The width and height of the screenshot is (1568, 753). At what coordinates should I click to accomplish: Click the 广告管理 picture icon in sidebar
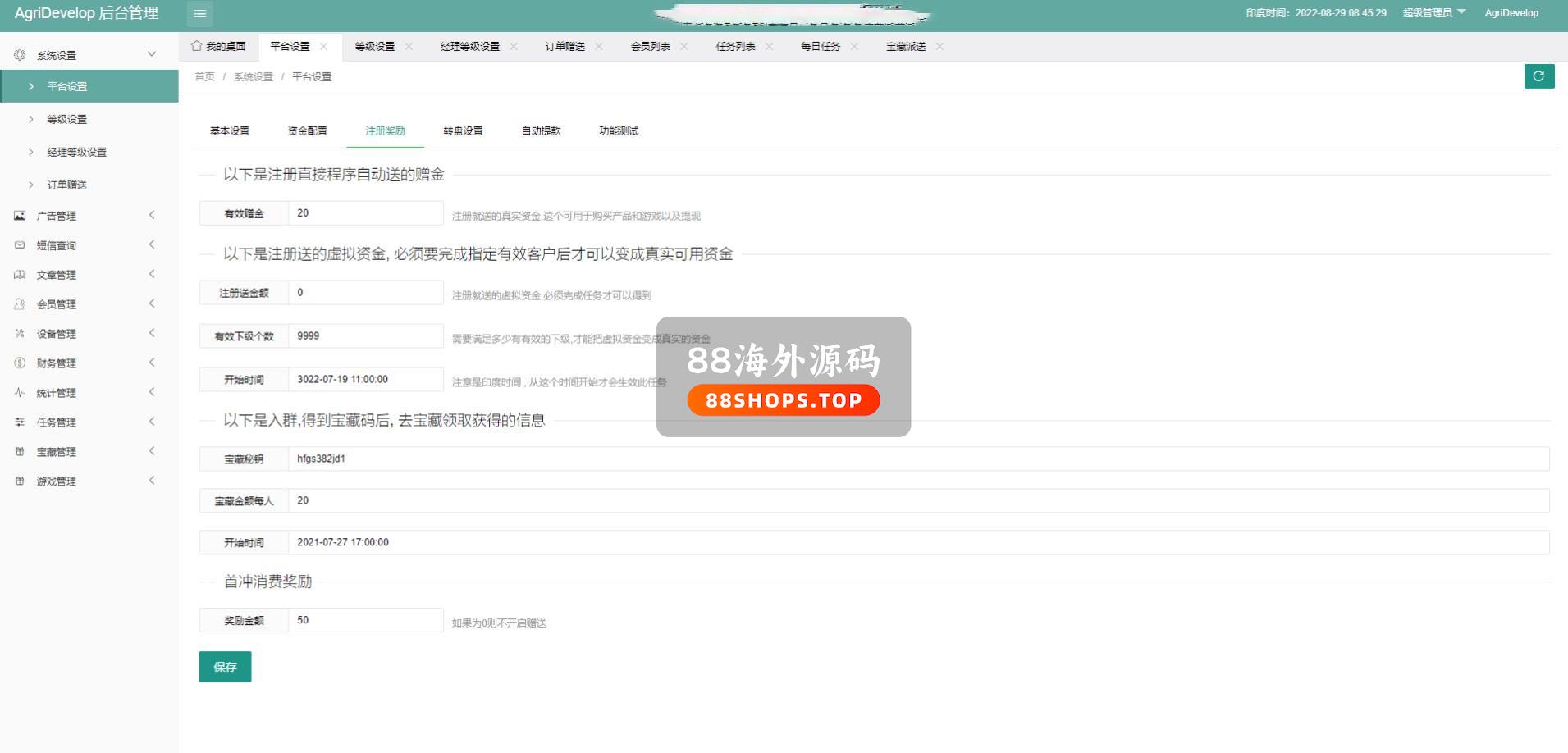pos(20,216)
